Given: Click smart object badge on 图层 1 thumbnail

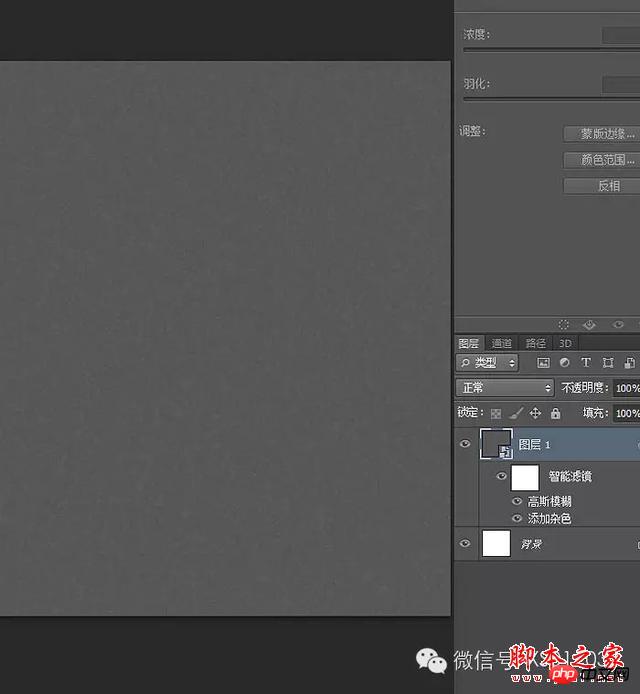Looking at the screenshot, I should [505, 452].
